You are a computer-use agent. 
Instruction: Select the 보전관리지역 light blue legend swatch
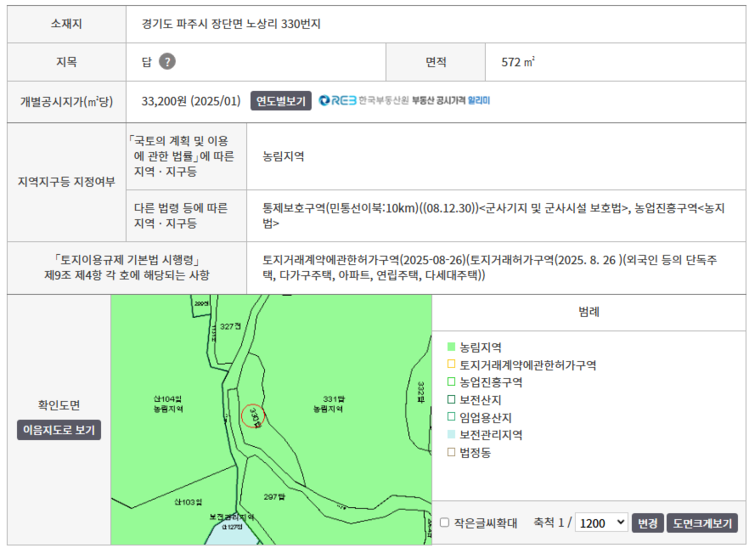coord(451,434)
